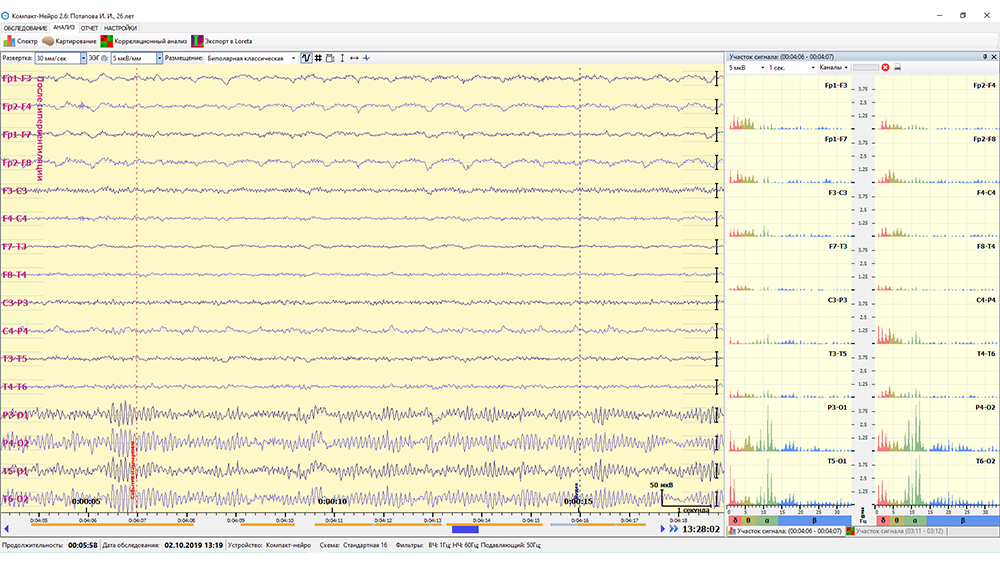
Task: Toggle the grid overlay icon
Action: 318,58
